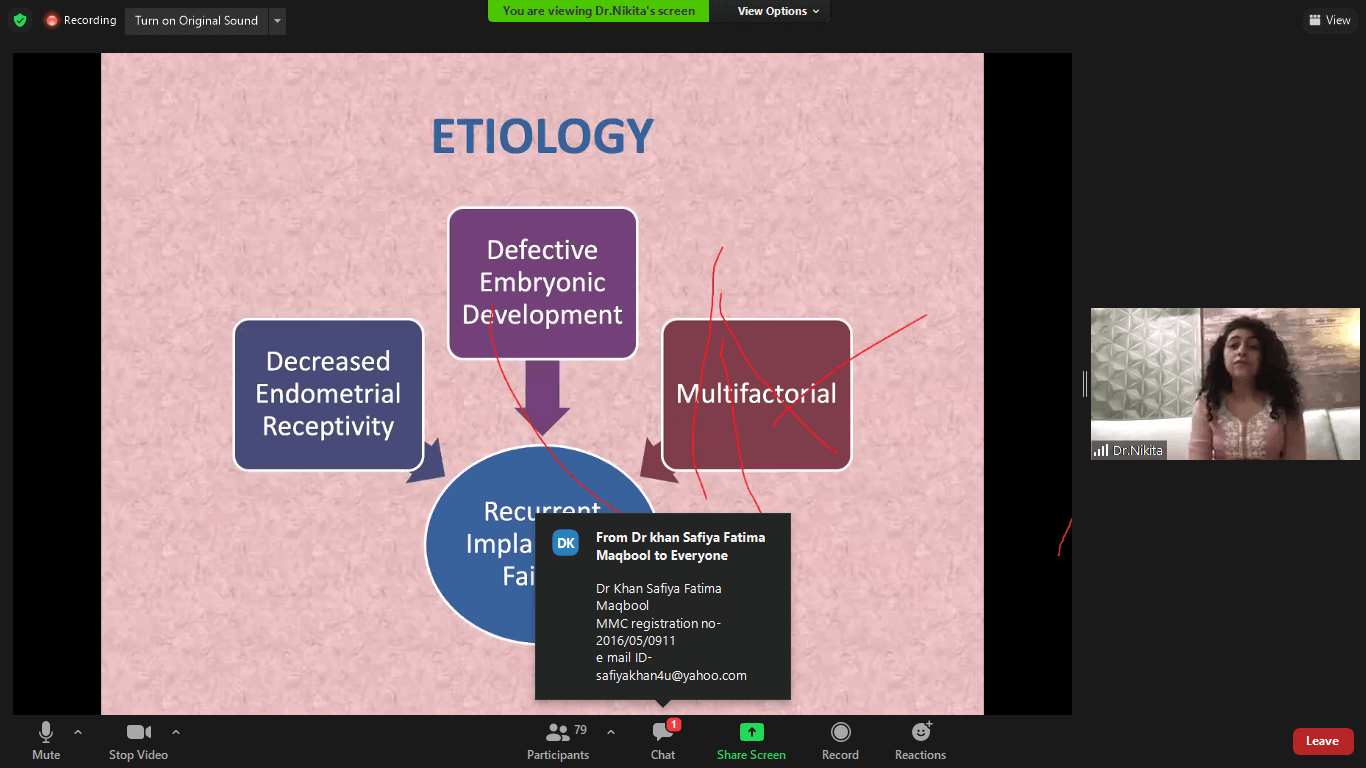Toggle Stop Video camera button
The height and width of the screenshot is (768, 1366).
pos(138,740)
